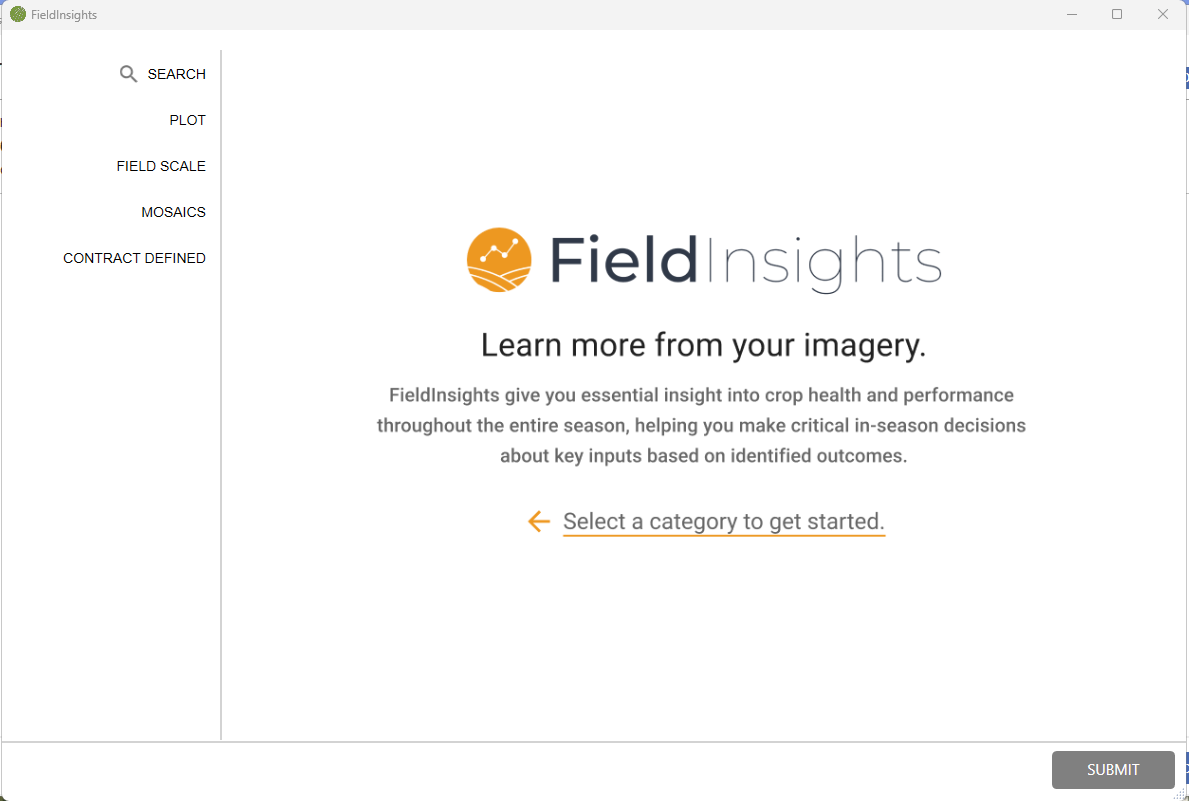The height and width of the screenshot is (801, 1189).
Task: Close the FieldInsights window
Action: click(1163, 15)
